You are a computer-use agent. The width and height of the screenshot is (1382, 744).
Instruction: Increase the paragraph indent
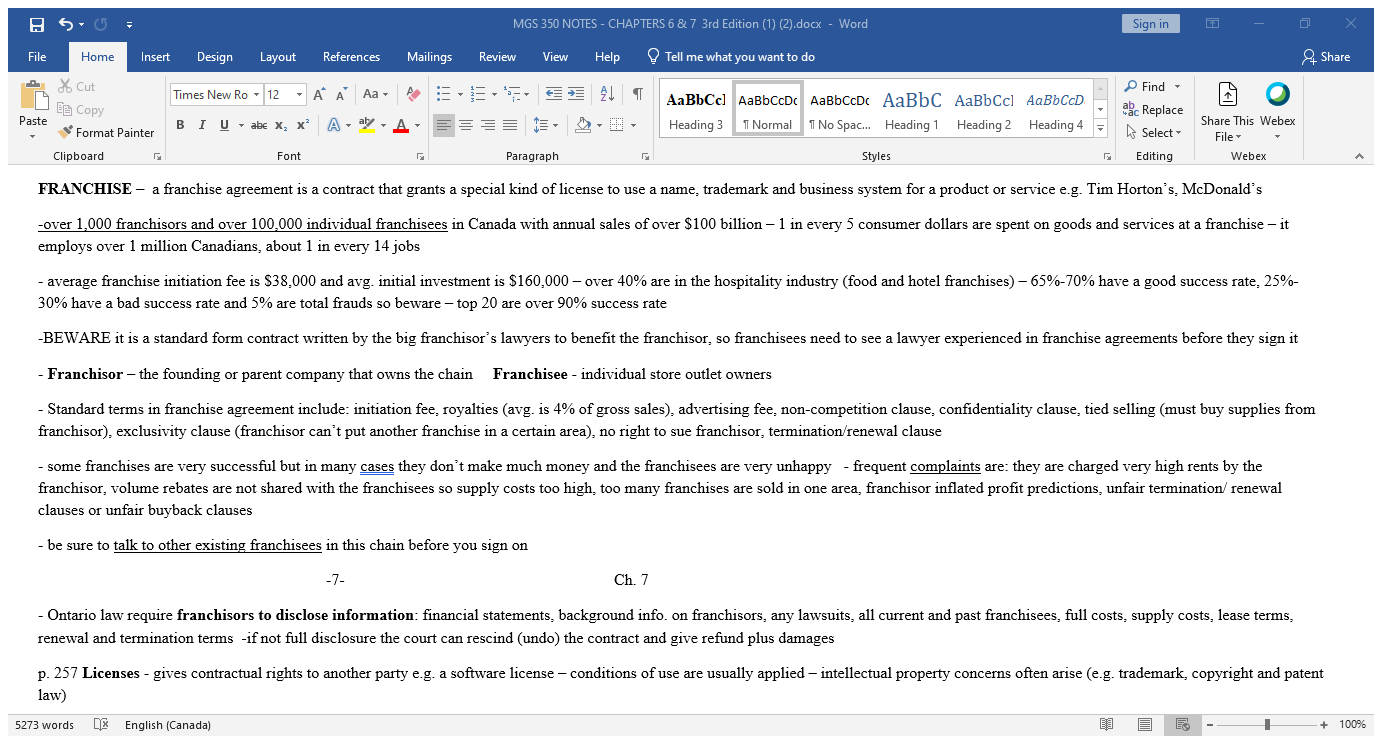coord(576,94)
